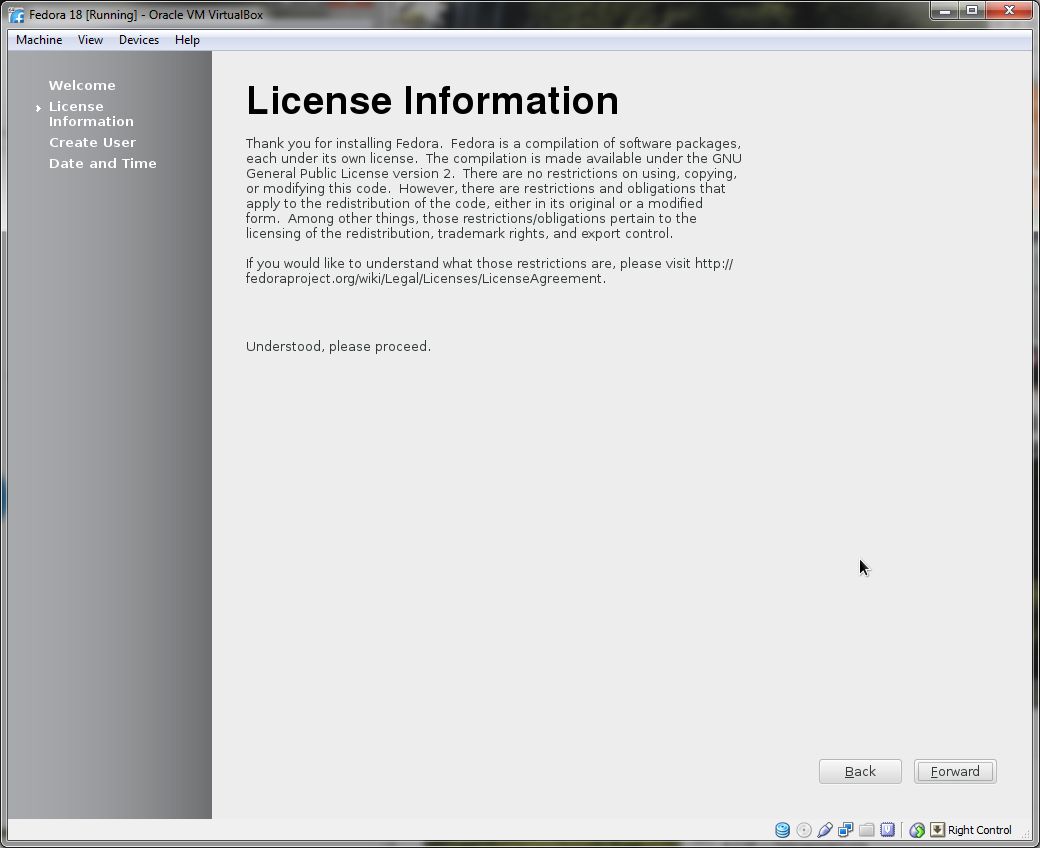Open the View menu
This screenshot has width=1040, height=848.
click(x=90, y=40)
